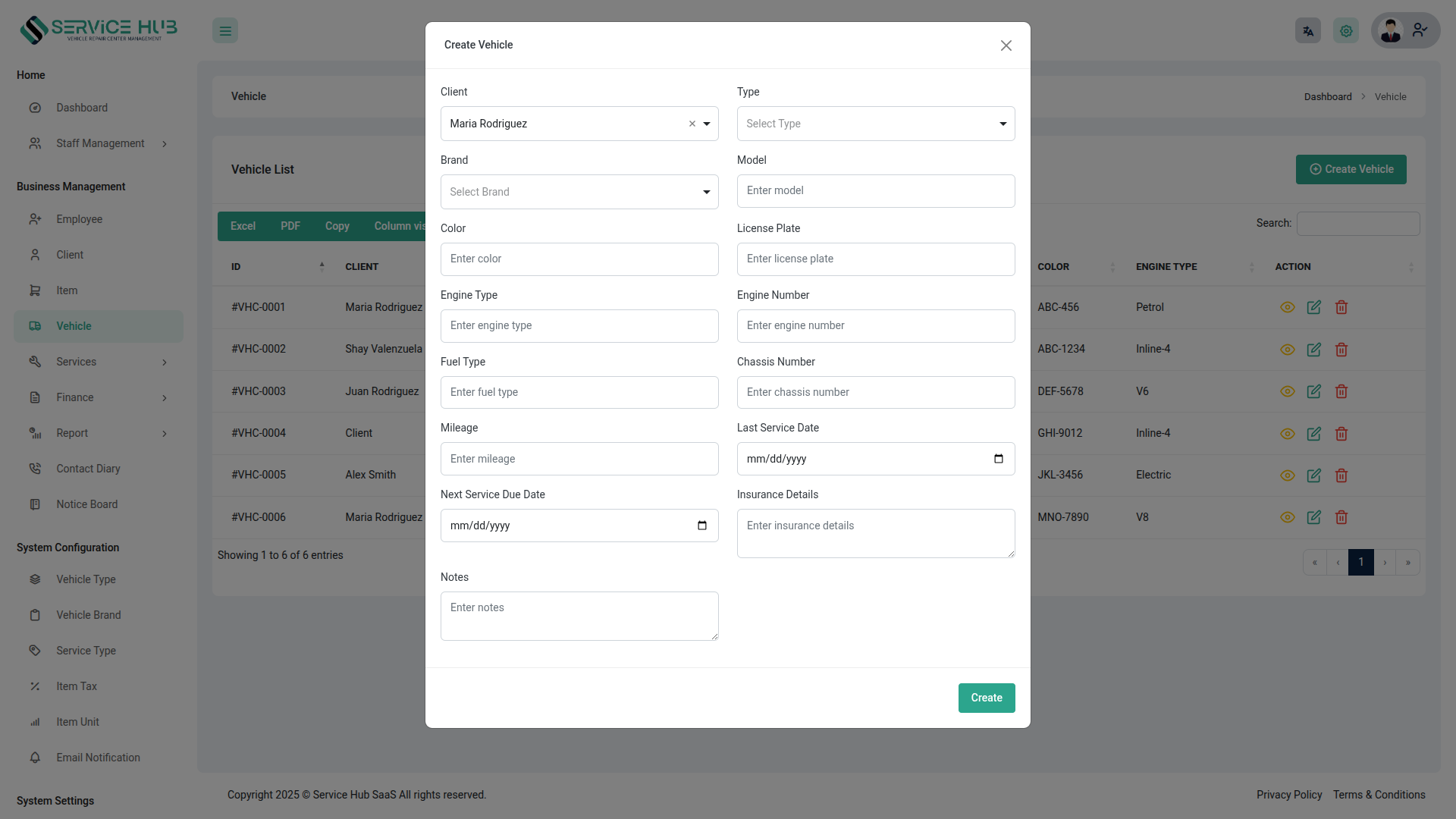Click the Contact Diary phone icon
Image resolution: width=1456 pixels, height=819 pixels.
click(35, 469)
